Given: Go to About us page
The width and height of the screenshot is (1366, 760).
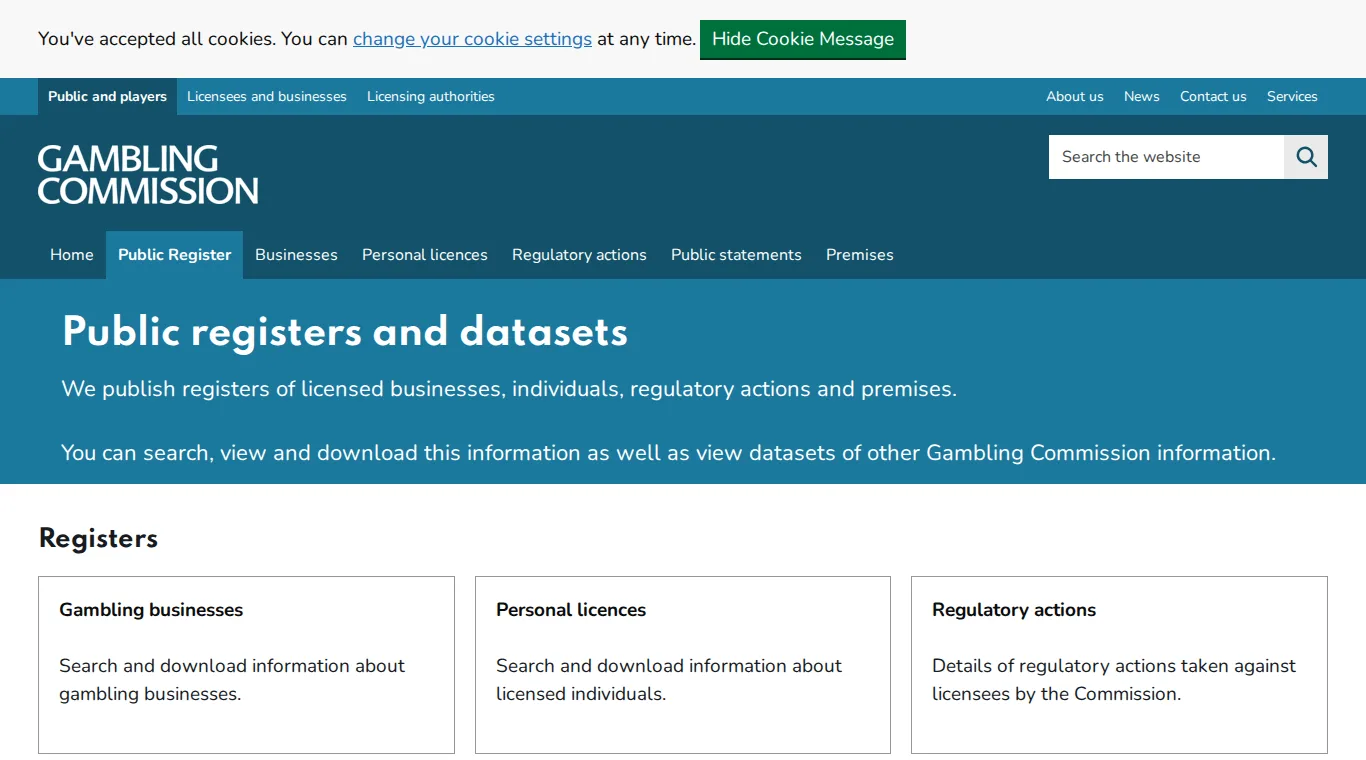Looking at the screenshot, I should (1075, 97).
